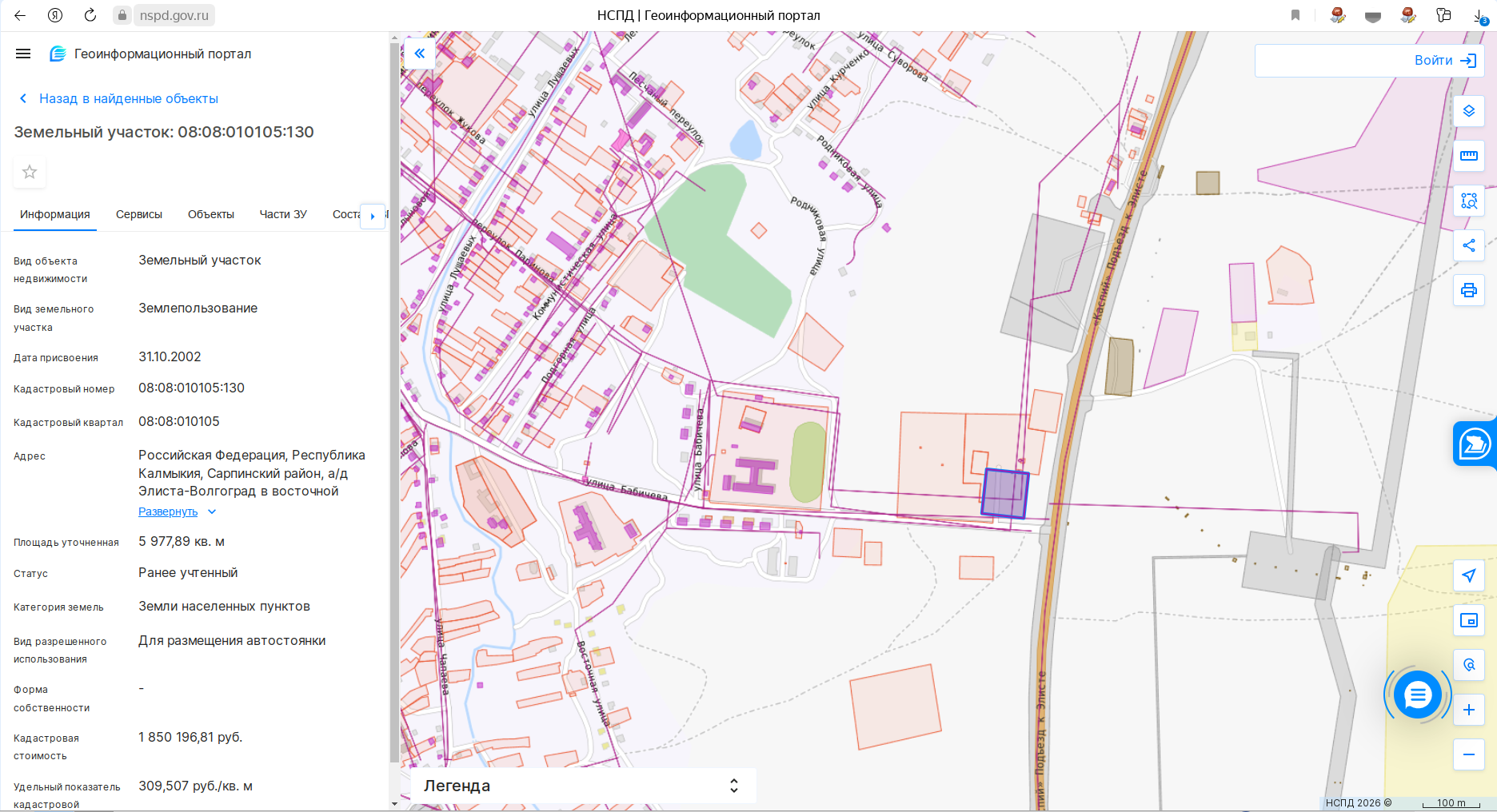This screenshot has height=812, width=1497.
Task: Expand the full address with Развернуть
Action: coord(177,511)
